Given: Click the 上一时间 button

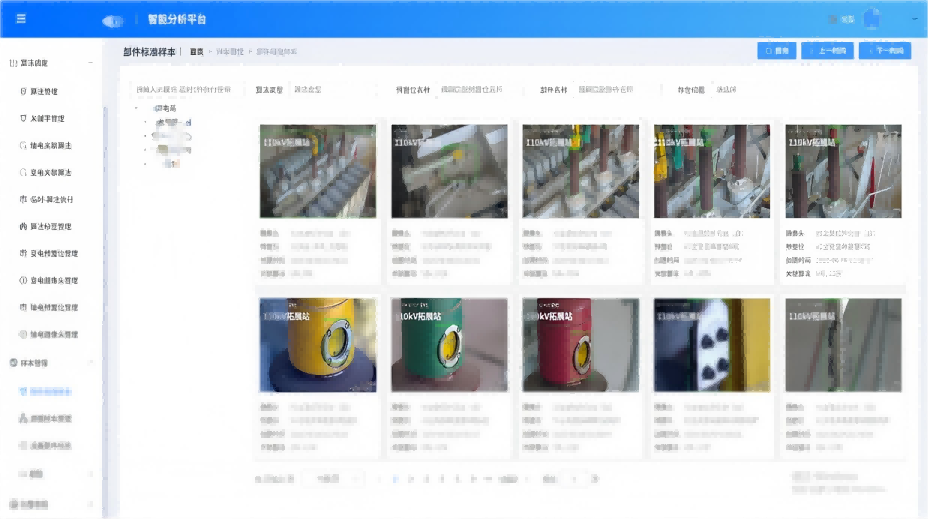Looking at the screenshot, I should (x=827, y=51).
